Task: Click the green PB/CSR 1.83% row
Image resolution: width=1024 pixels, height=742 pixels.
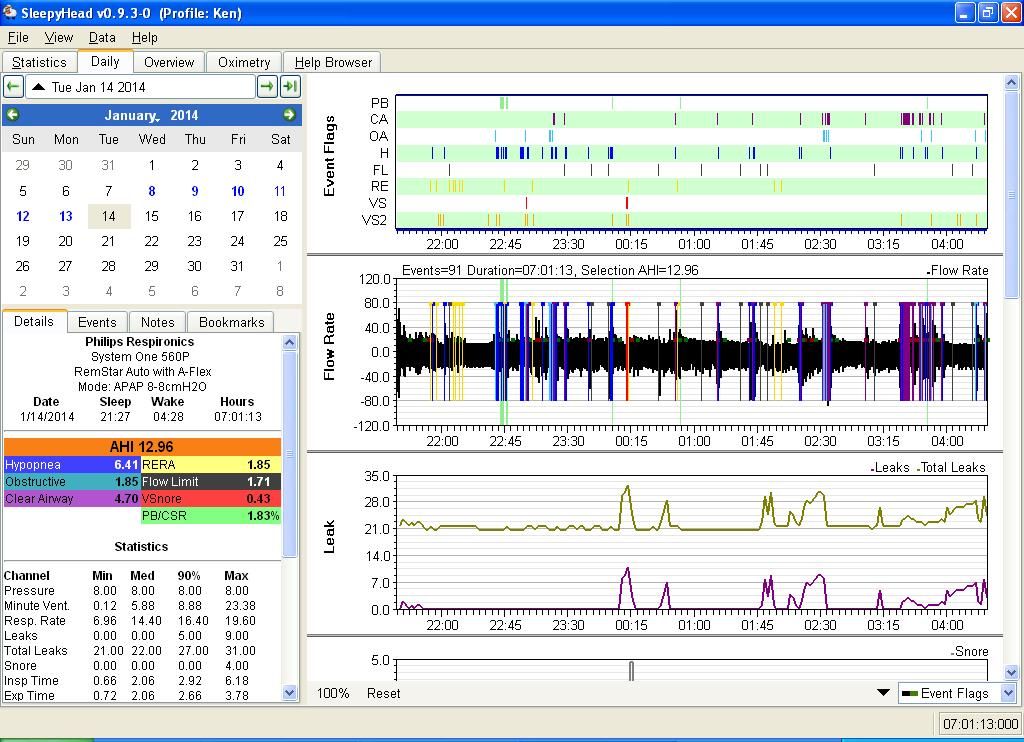Action: [210, 515]
